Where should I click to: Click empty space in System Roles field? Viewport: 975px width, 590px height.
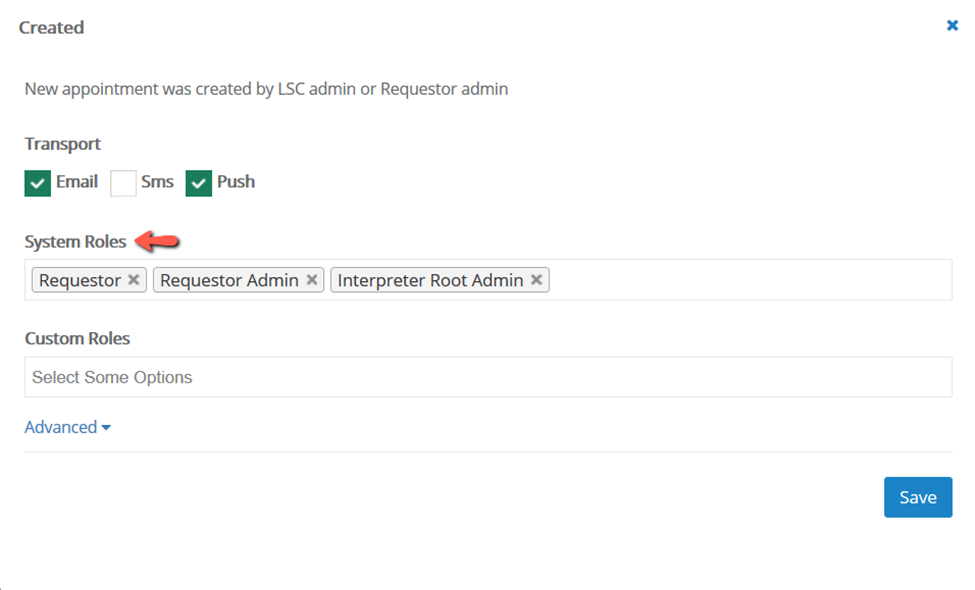[x=750, y=280]
